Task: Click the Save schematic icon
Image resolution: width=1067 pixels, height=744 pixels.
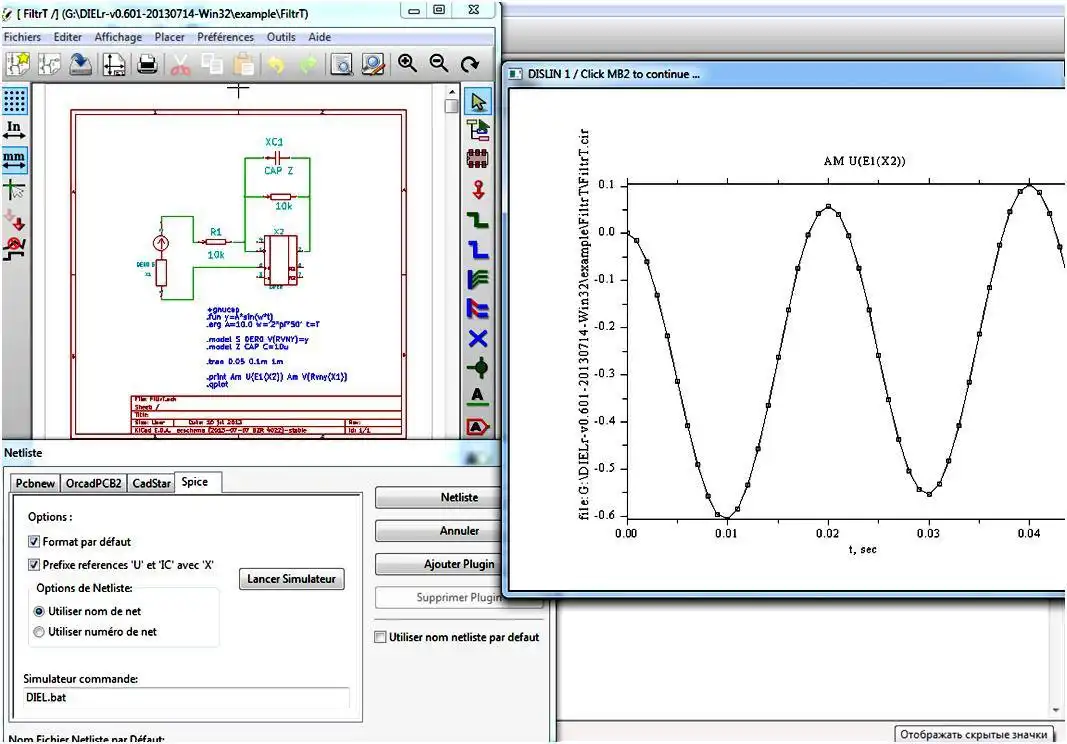Action: 81,64
